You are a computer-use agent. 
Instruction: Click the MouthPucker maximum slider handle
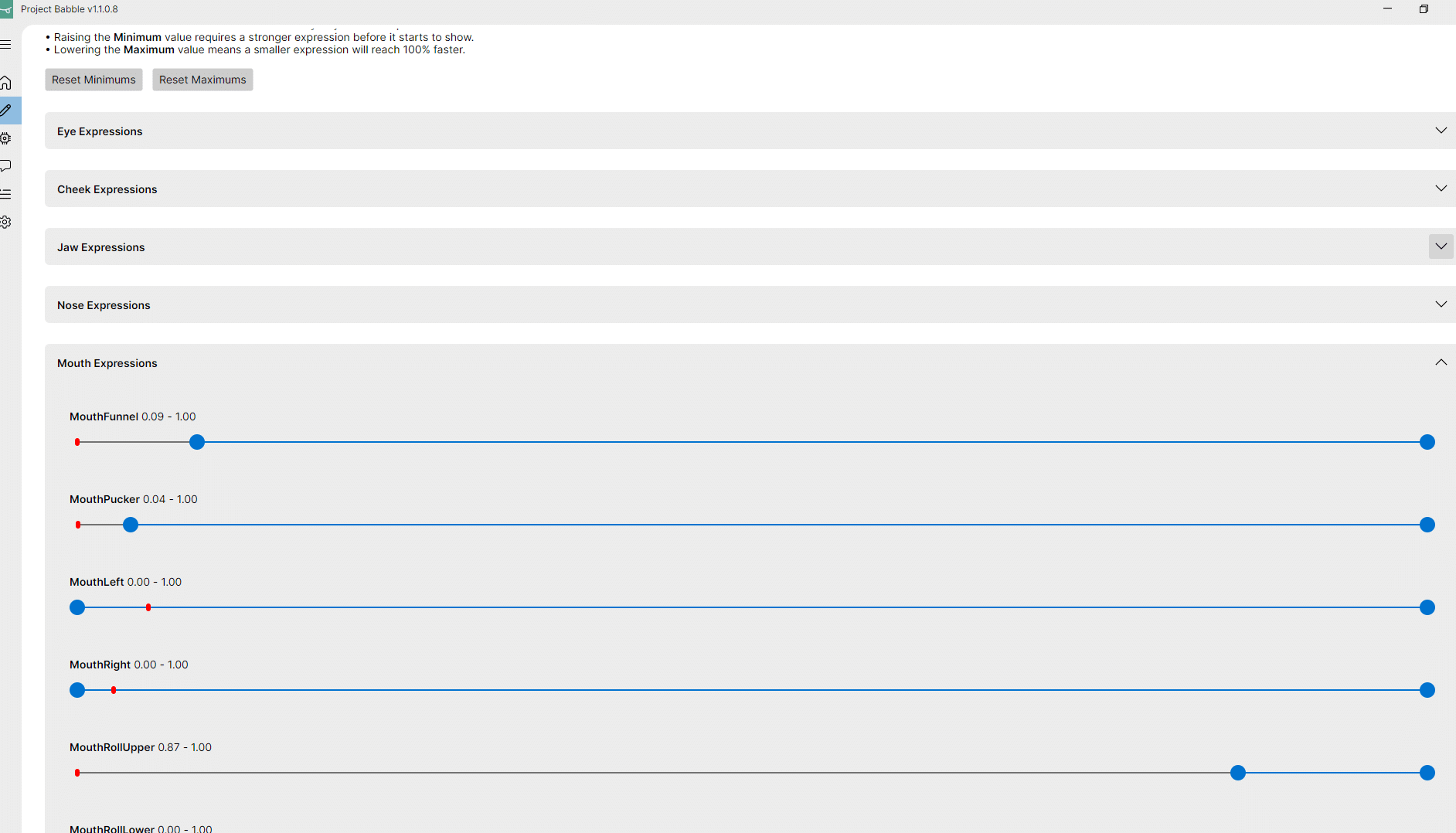click(1427, 525)
